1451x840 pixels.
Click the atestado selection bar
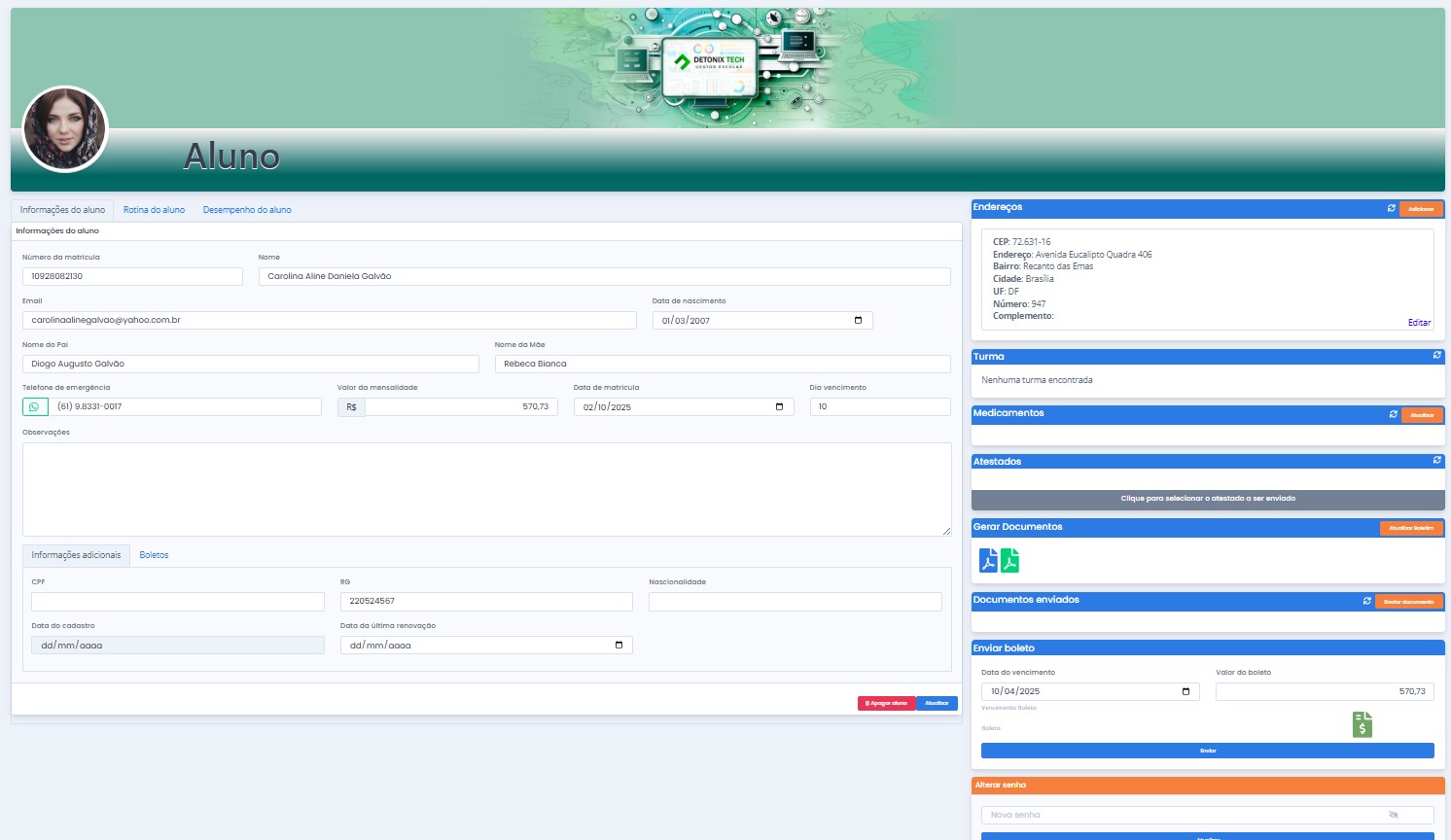point(1208,499)
